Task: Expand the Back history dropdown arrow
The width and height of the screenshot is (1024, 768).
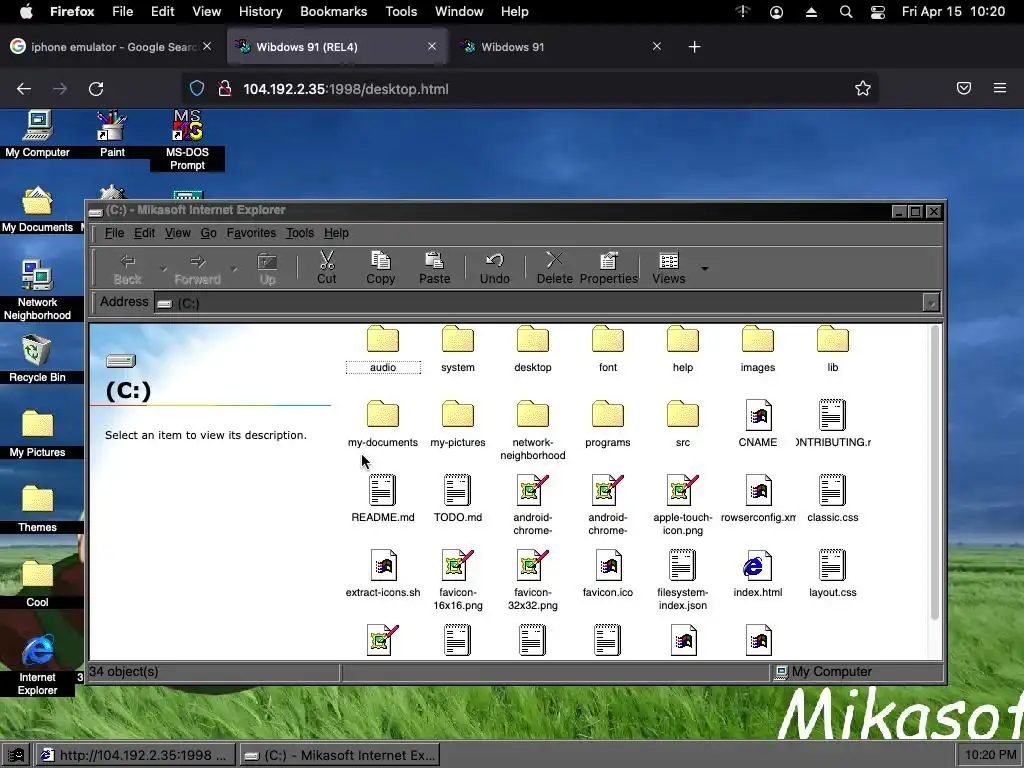Action: click(164, 268)
